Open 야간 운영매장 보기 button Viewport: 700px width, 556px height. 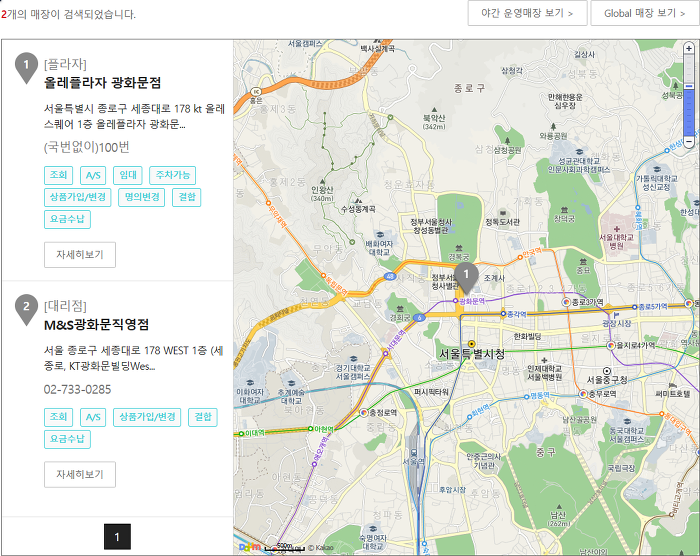527,13
